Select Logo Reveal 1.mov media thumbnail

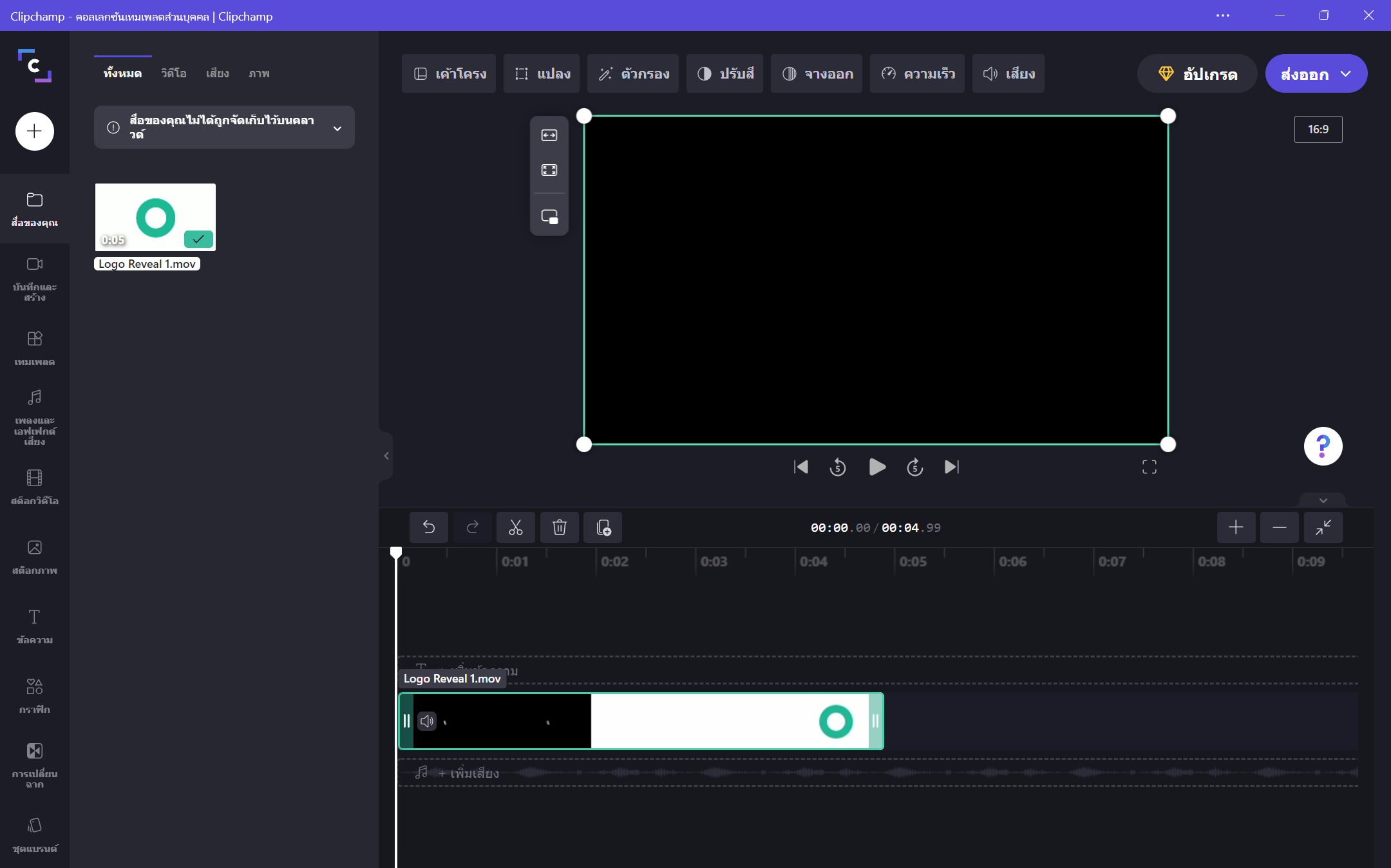[155, 218]
